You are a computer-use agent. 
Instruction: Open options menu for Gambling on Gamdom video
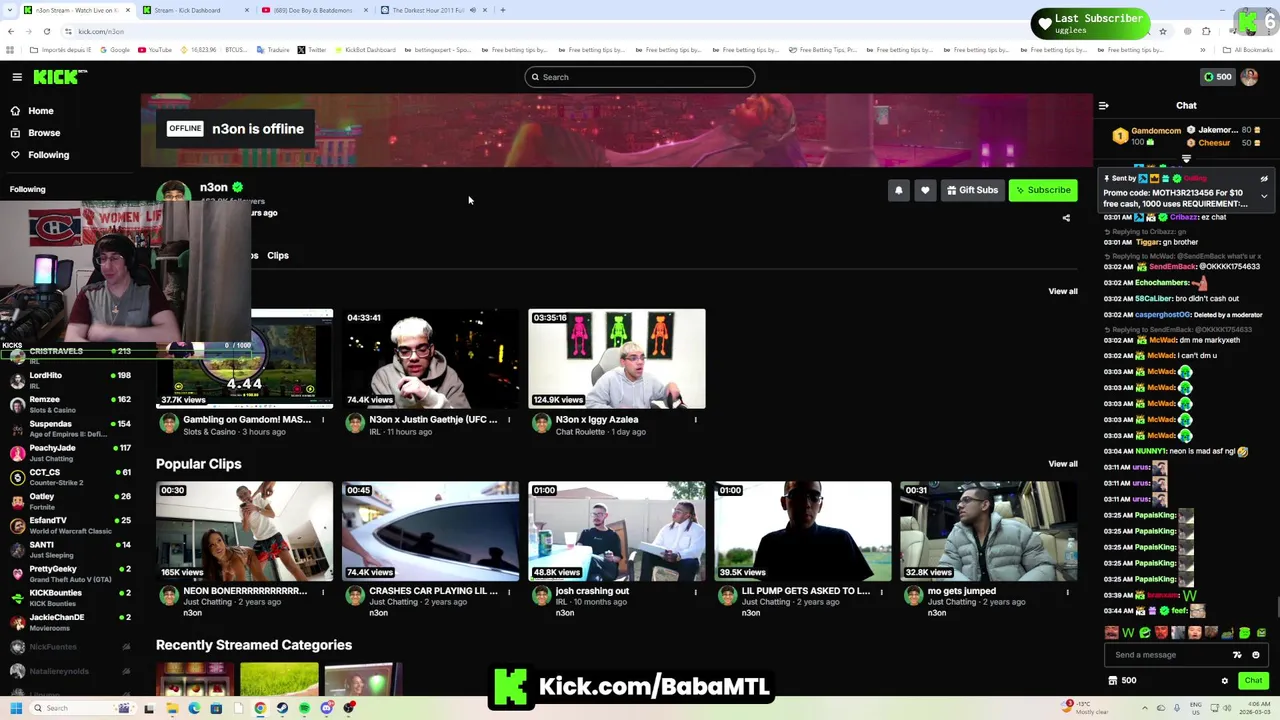tap(323, 420)
